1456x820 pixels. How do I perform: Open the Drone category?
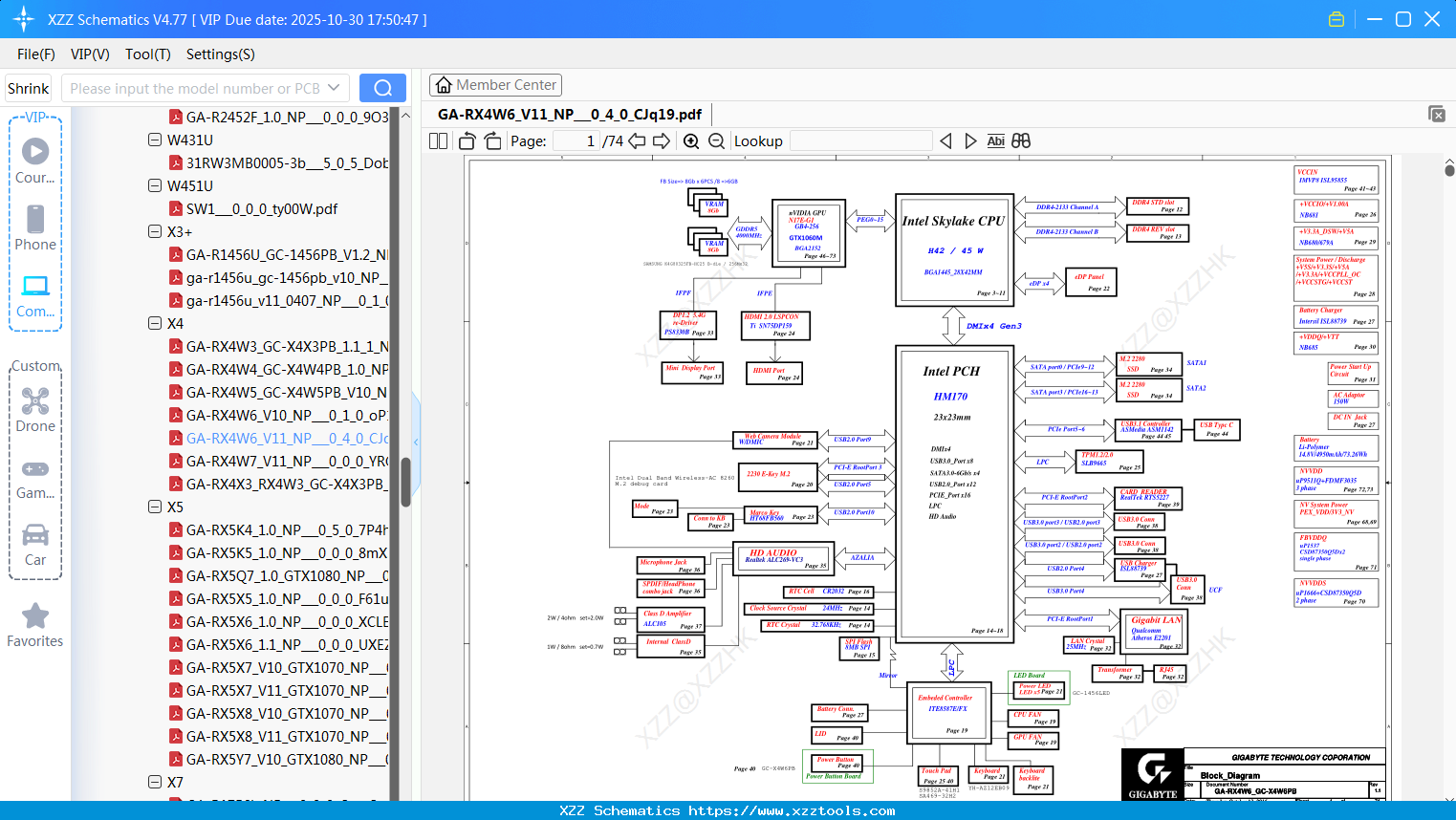tap(35, 410)
